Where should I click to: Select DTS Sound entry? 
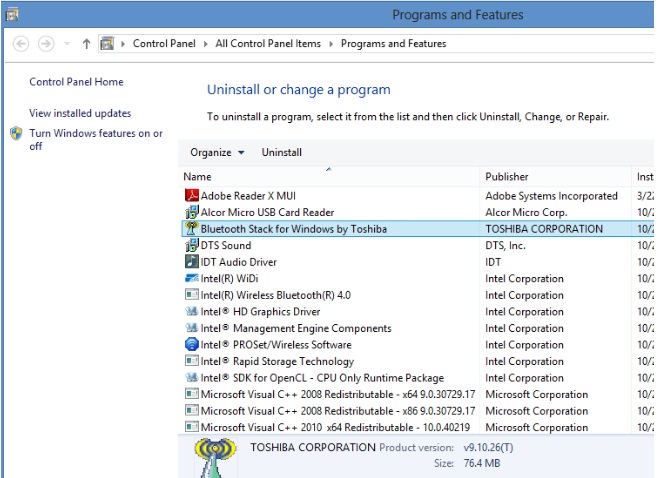[226, 246]
